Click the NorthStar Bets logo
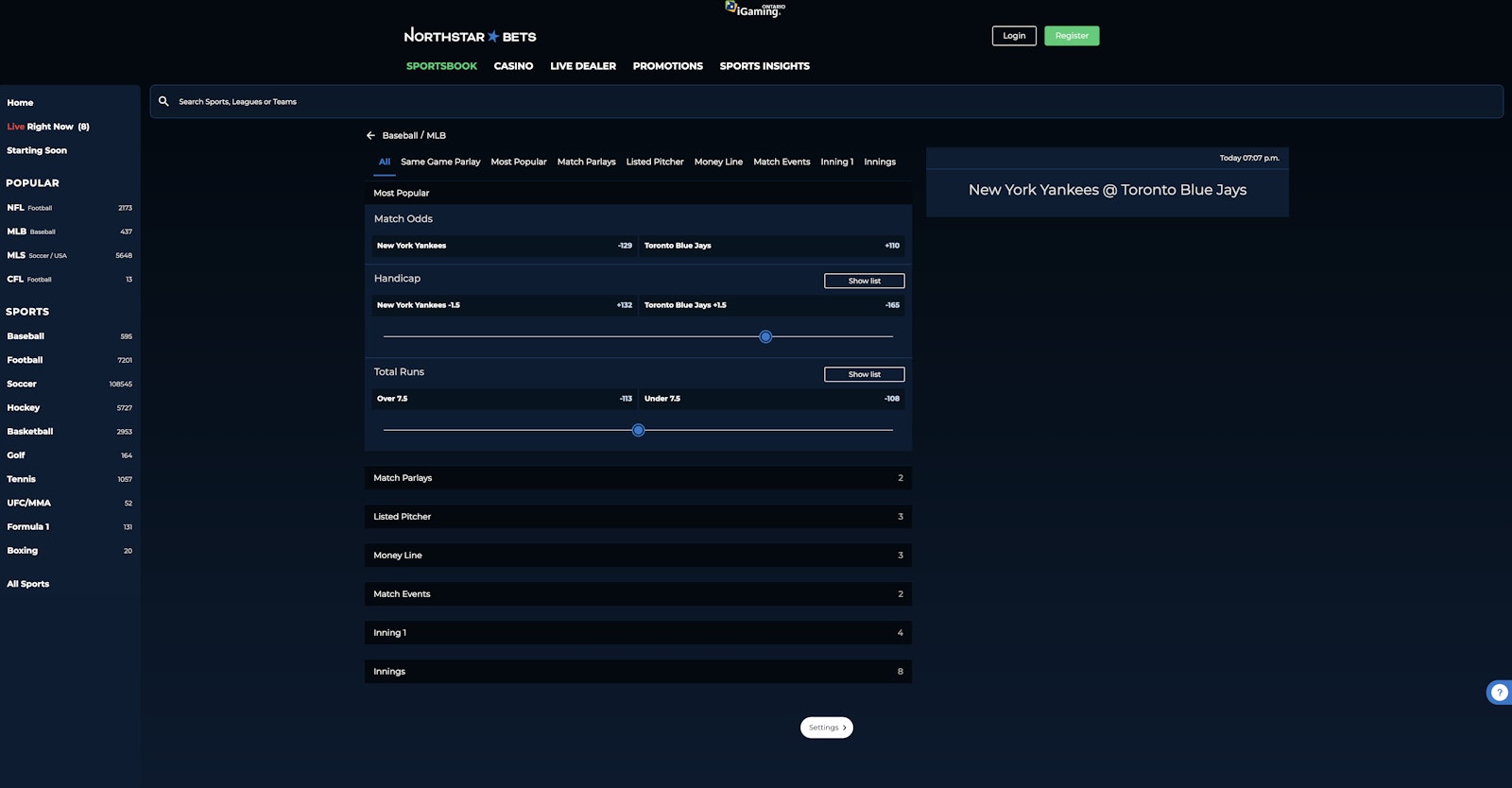This screenshot has width=1512, height=788. 470,36
